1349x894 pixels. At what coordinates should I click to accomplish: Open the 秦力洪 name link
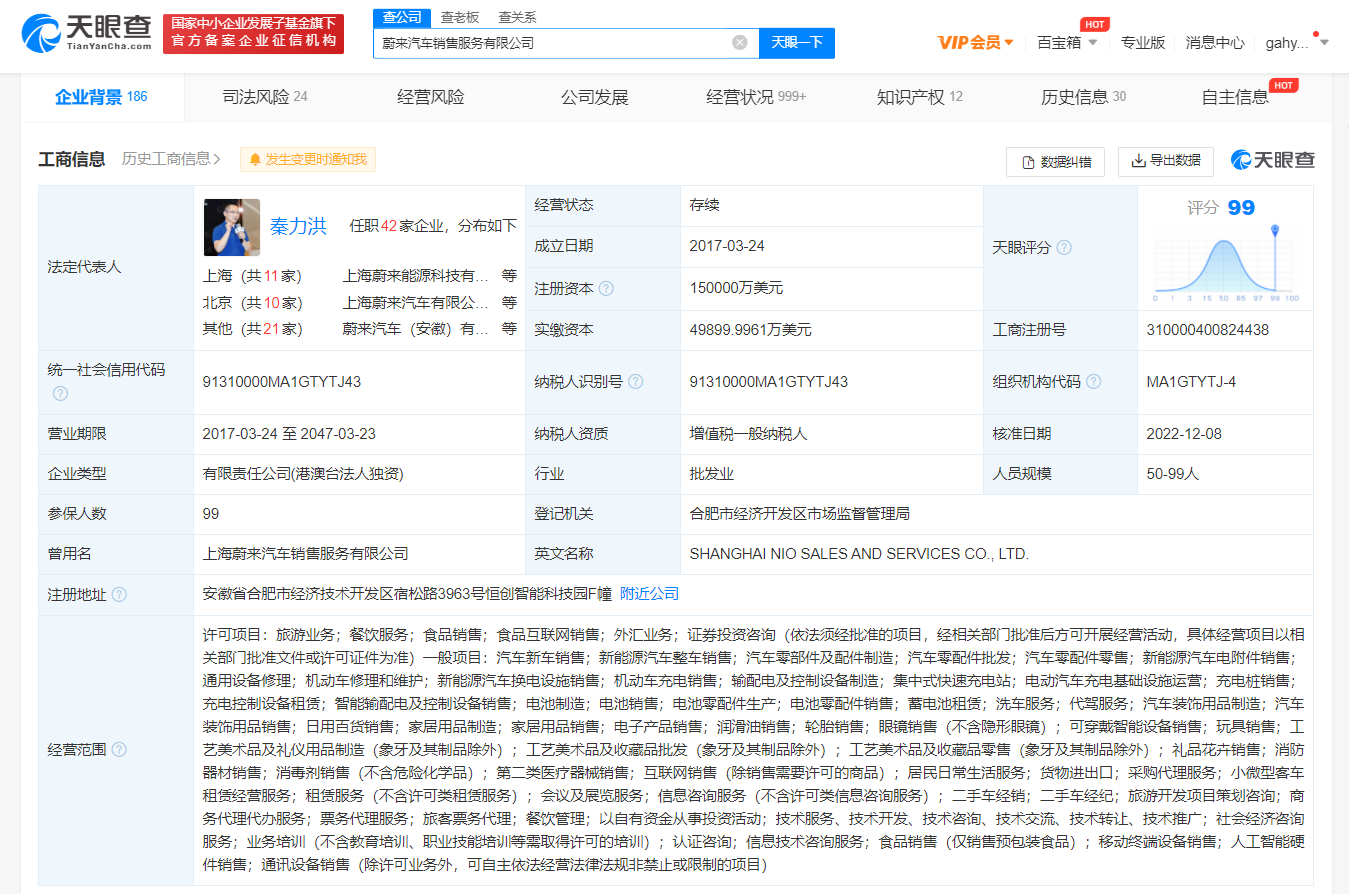click(x=298, y=226)
